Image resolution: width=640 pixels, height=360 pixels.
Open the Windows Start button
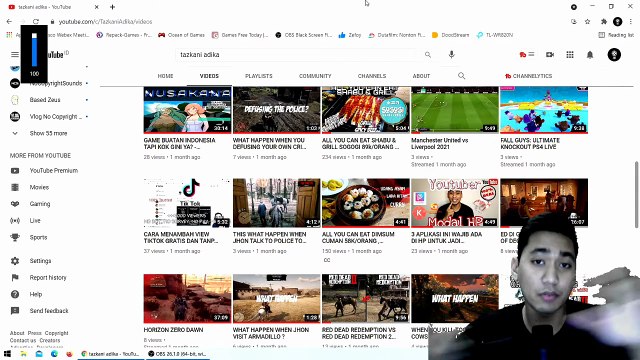pos(7,354)
